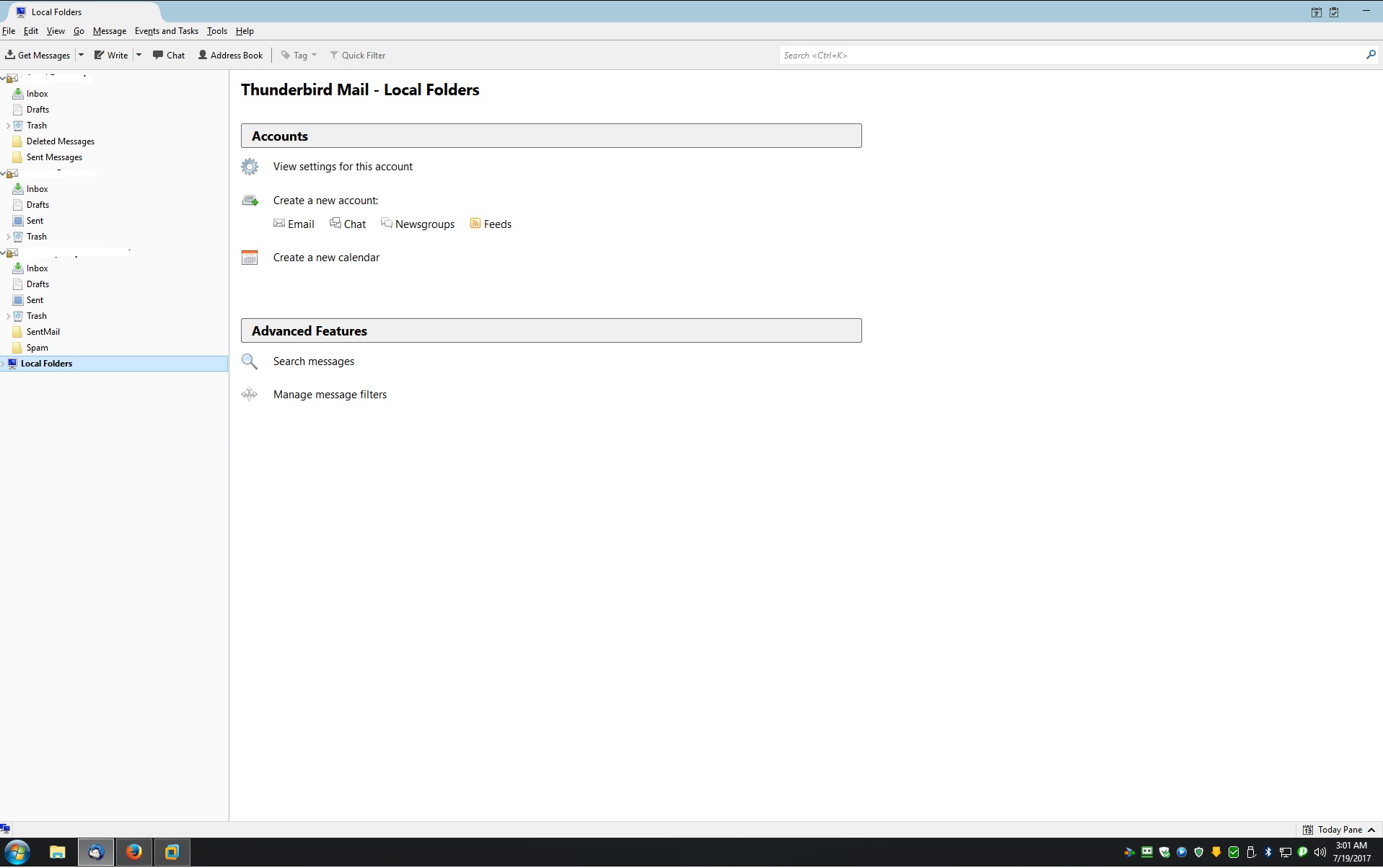This screenshot has width=1383, height=868.
Task: Open the Tasks tab icon in title bar
Action: click(1335, 12)
